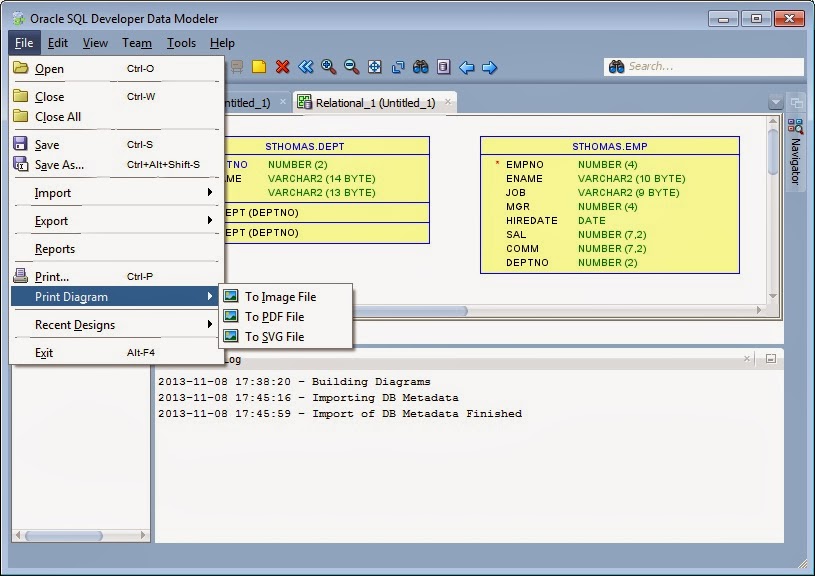
Task: Select the STHOMAS.EMP table header
Action: coord(610,147)
